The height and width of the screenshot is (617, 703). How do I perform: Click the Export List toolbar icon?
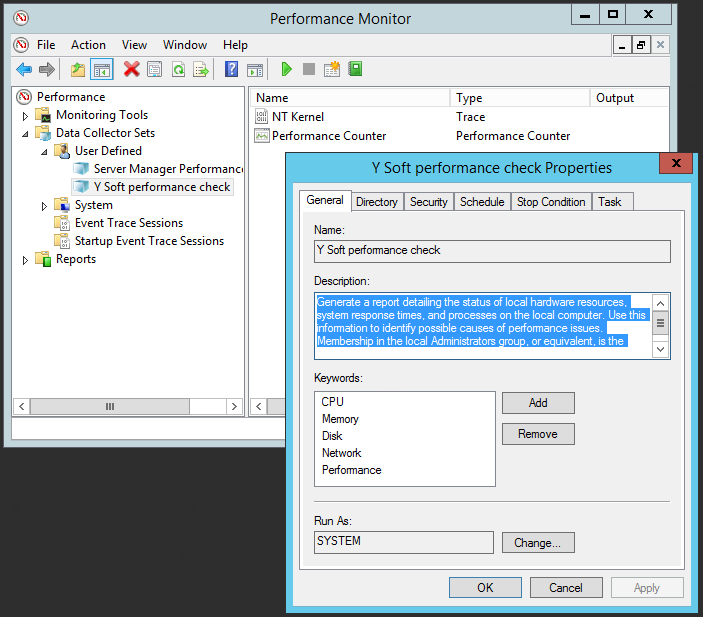coord(201,69)
